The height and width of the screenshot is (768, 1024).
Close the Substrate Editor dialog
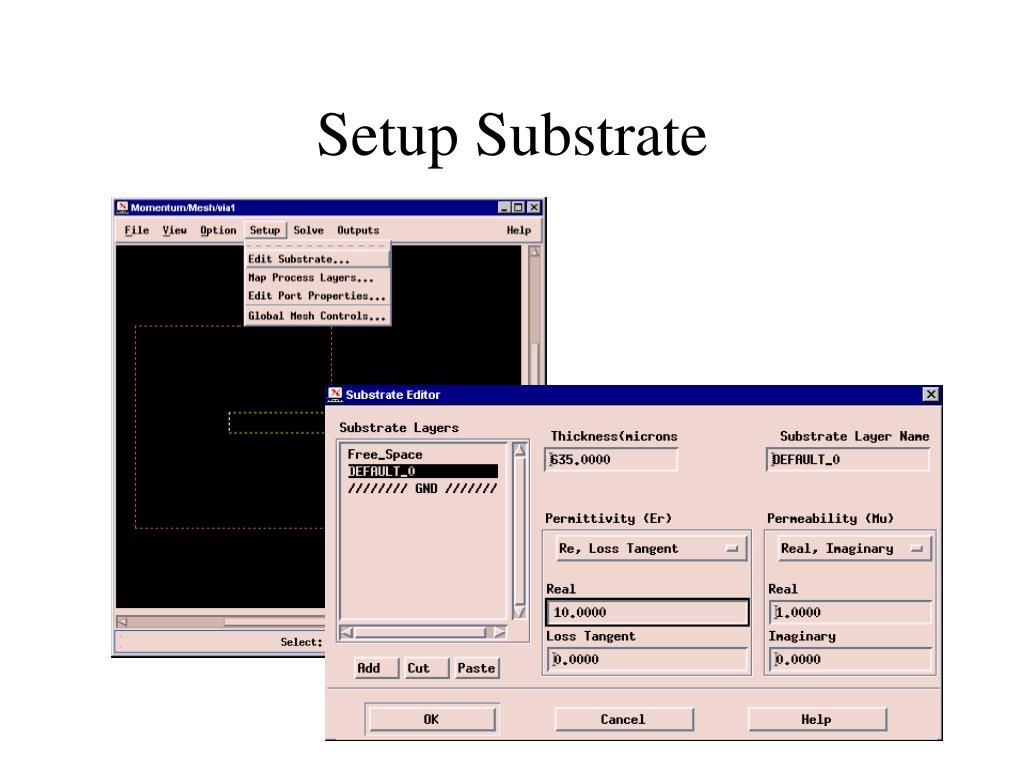931,394
